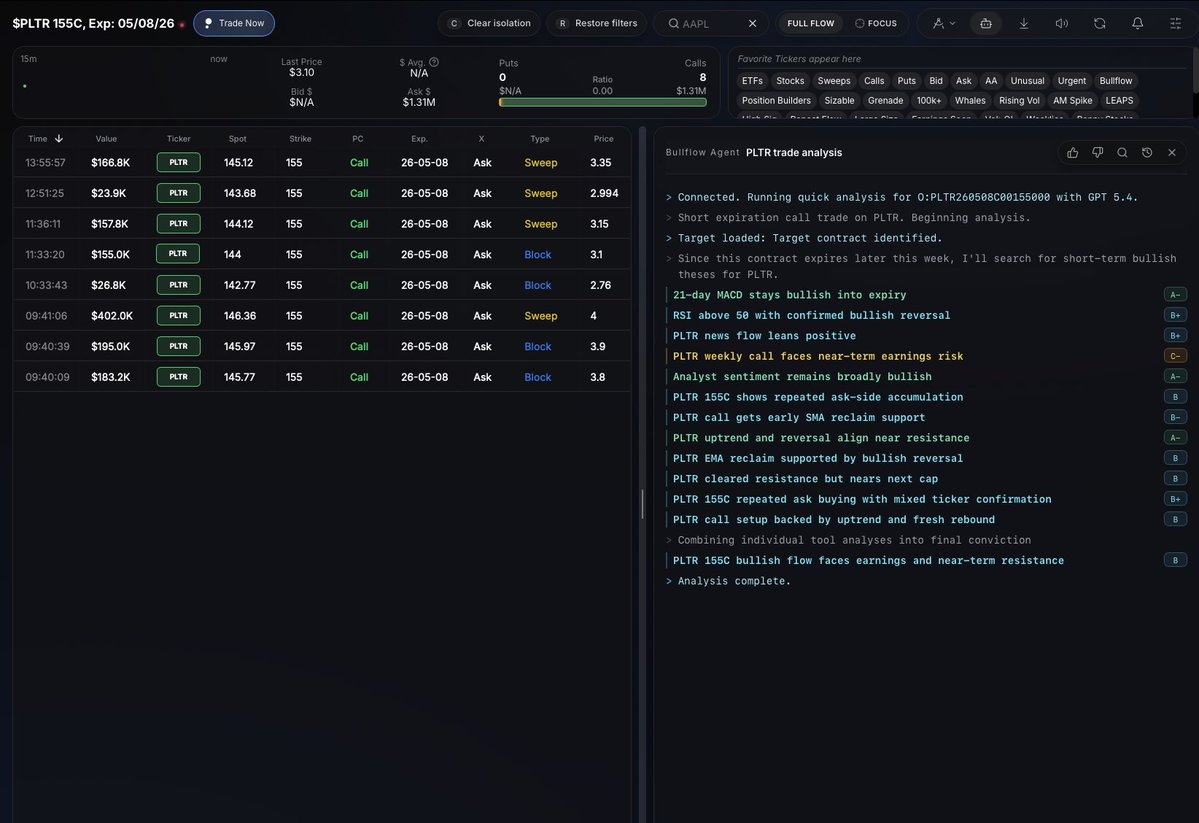Enable the Sizable filter chip
Viewport: 1199px width, 823px height.
839,101
